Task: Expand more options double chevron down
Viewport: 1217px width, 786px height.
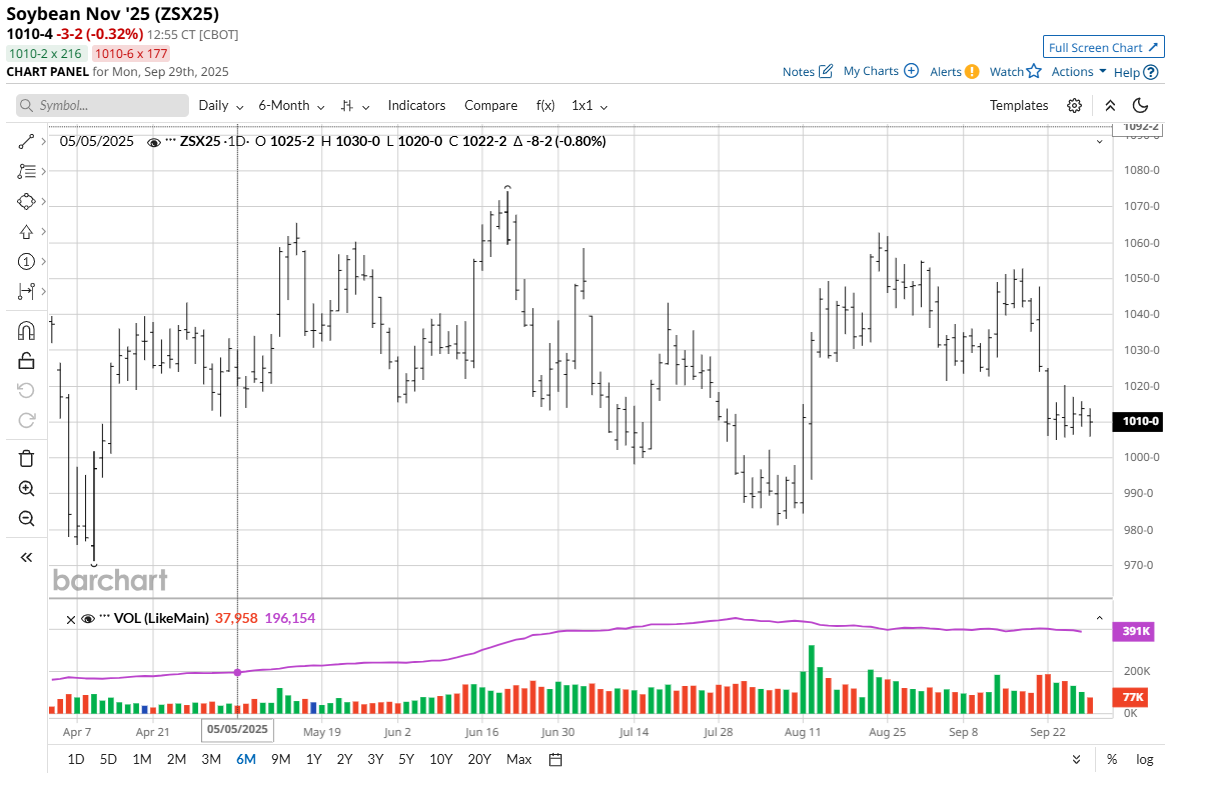Action: [1077, 759]
